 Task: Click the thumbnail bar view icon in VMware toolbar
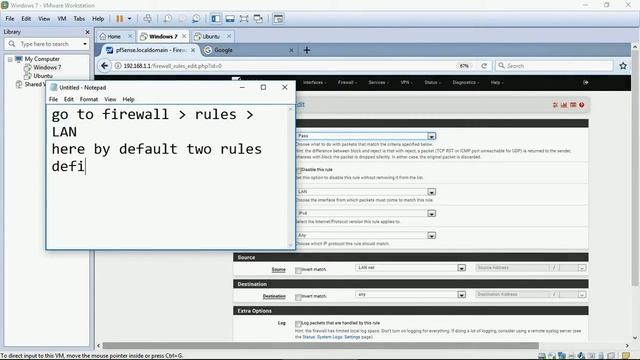[230, 19]
